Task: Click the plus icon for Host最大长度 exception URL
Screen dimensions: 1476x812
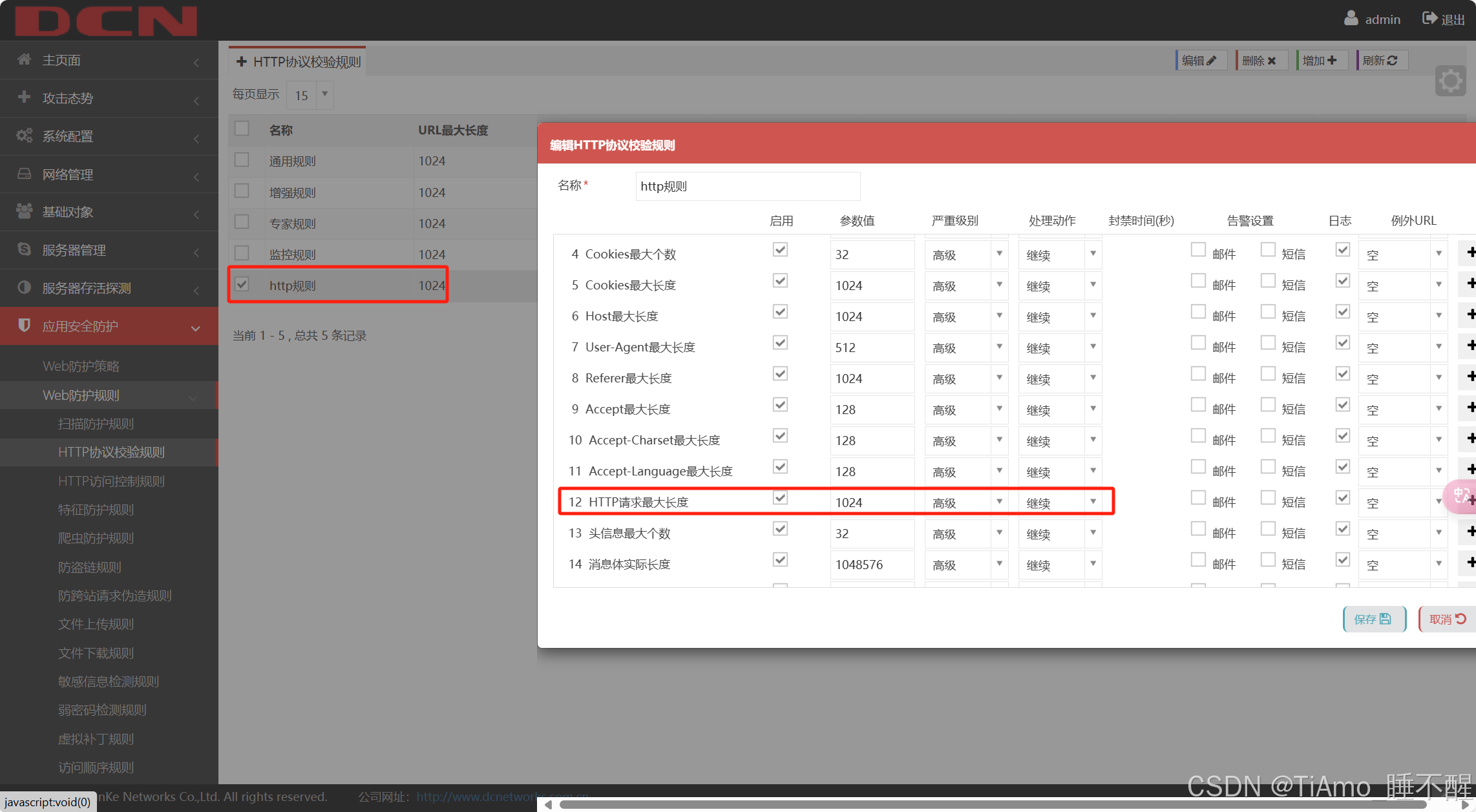Action: [1470, 315]
